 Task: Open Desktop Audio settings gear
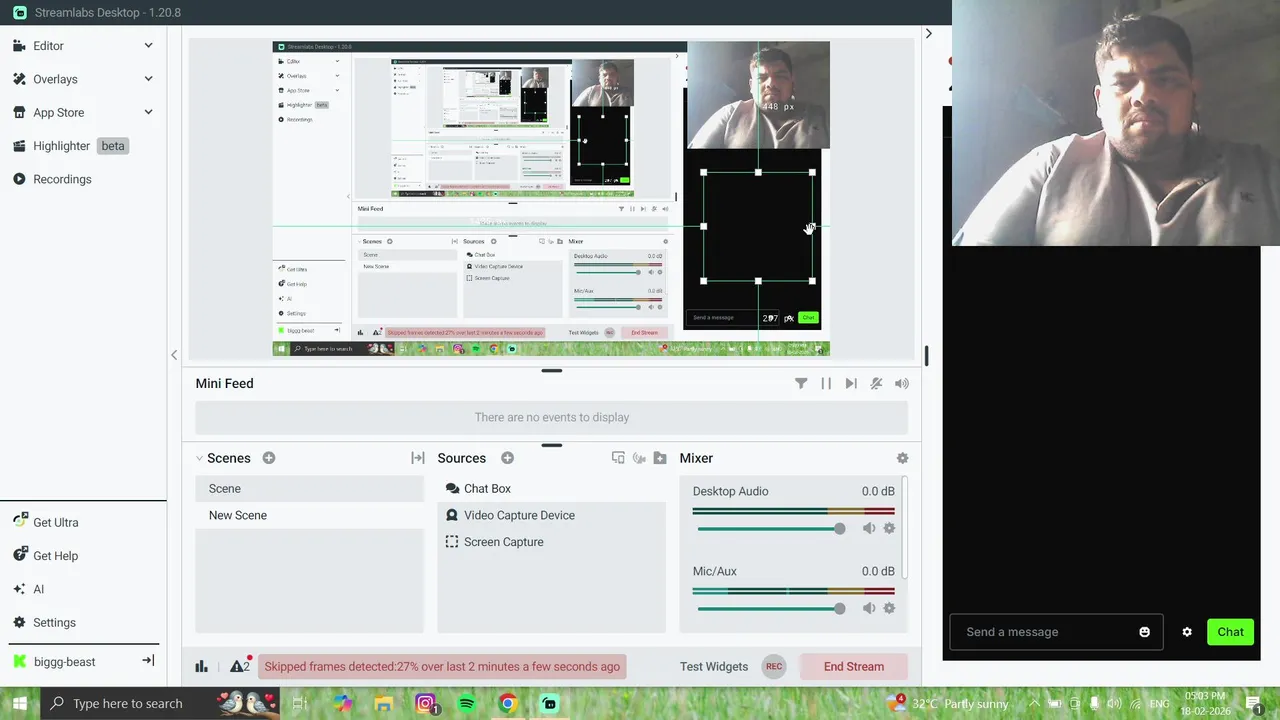(889, 528)
